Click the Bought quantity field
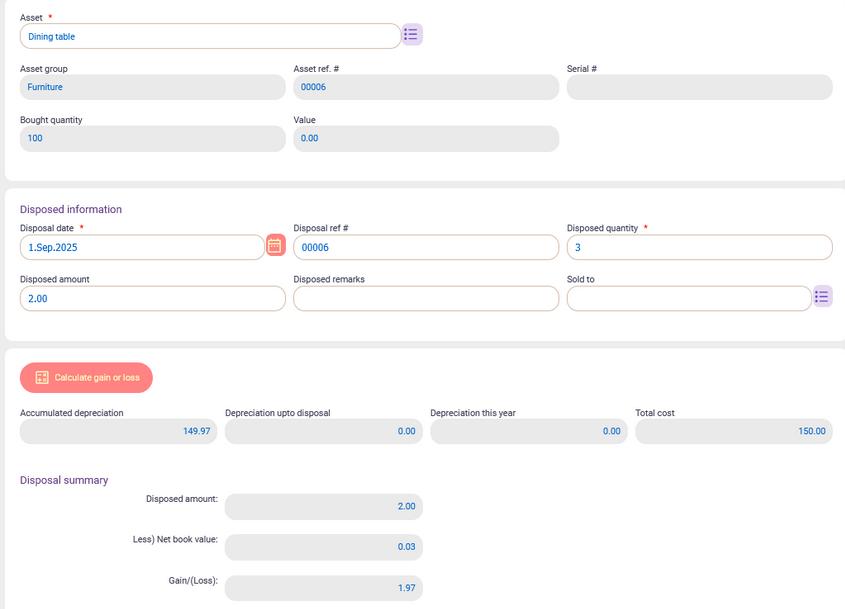This screenshot has width=845, height=609. [152, 138]
